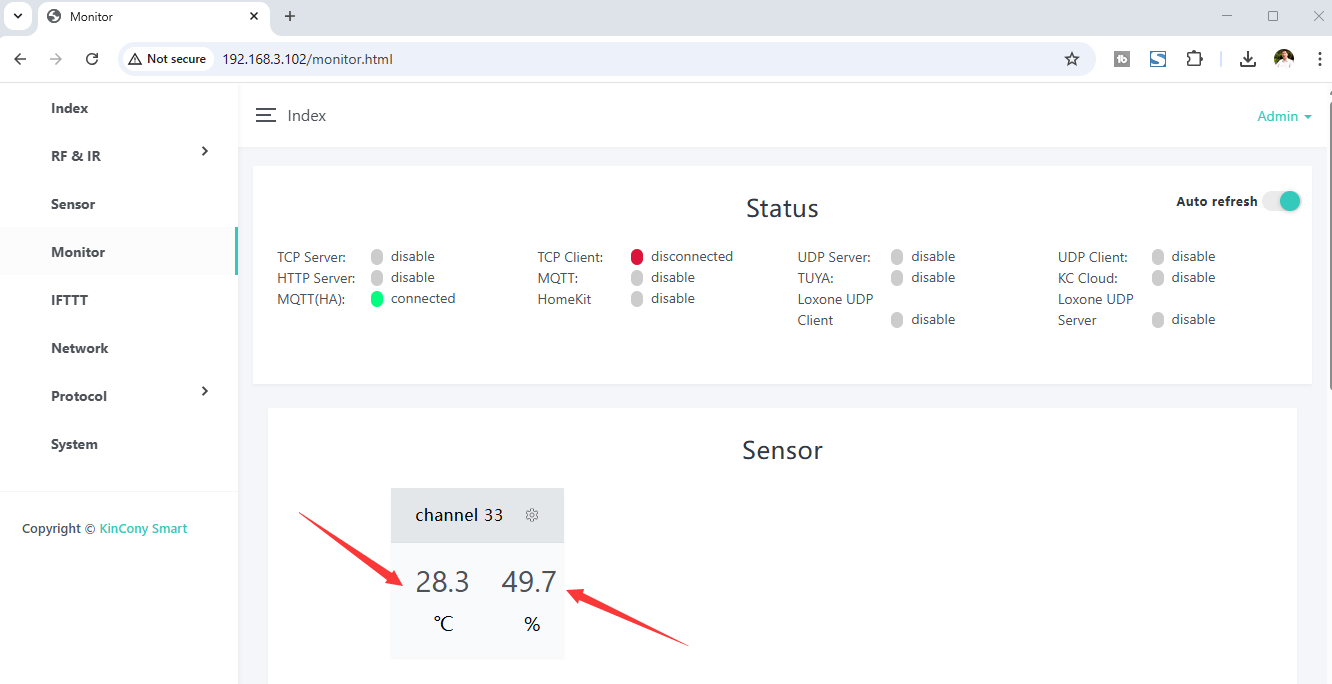Select Network in the sidebar

click(x=80, y=348)
